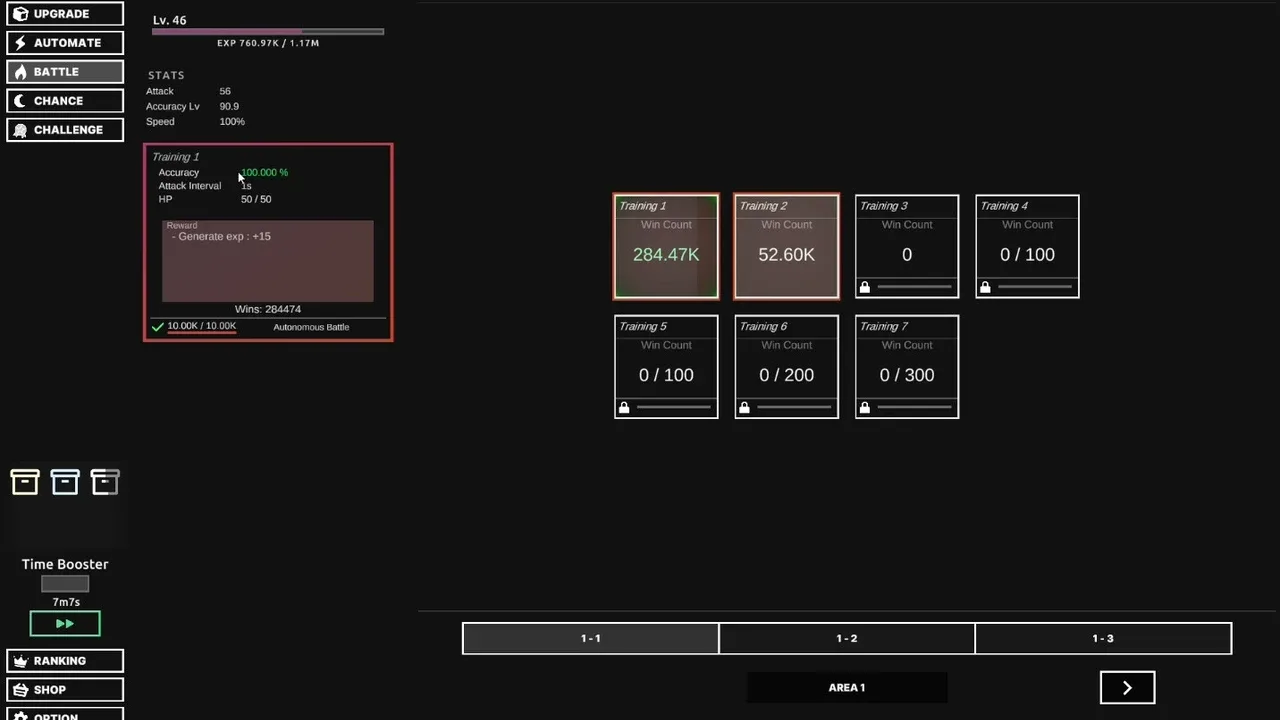This screenshot has width=1280, height=720.
Task: Click the Training 7 win count "0 / 300"
Action: coord(907,375)
